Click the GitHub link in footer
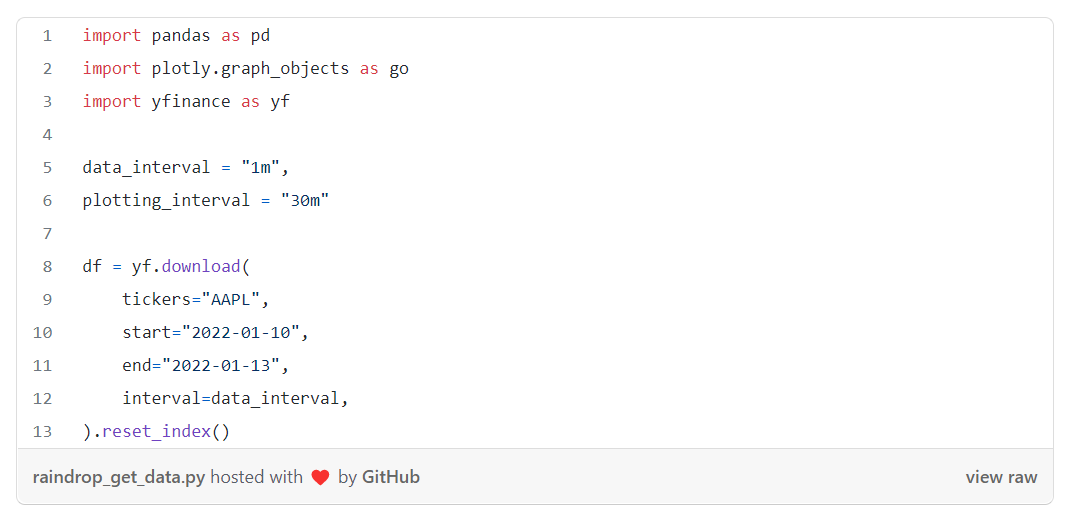 (x=390, y=477)
